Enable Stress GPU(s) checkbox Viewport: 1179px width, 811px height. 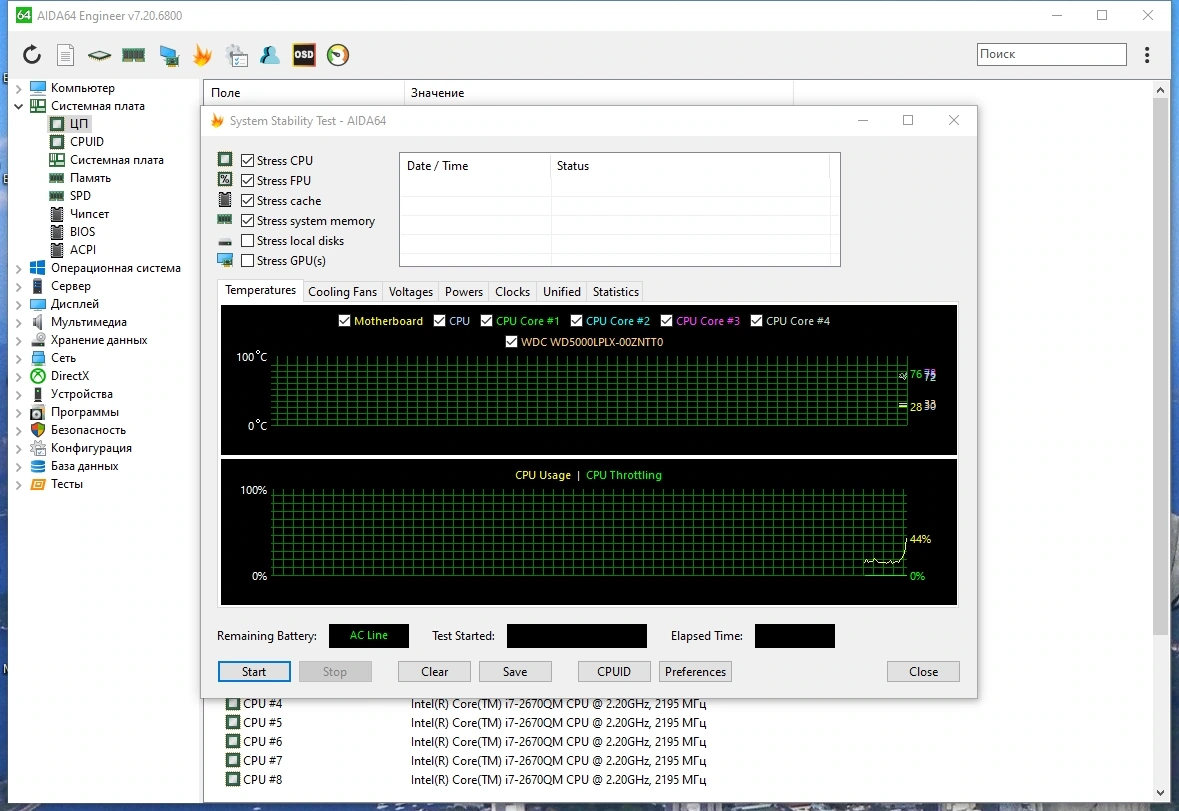(x=247, y=261)
